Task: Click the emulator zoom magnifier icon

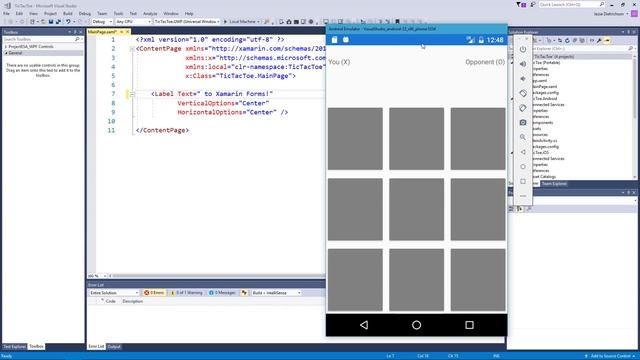Action: 523,137
